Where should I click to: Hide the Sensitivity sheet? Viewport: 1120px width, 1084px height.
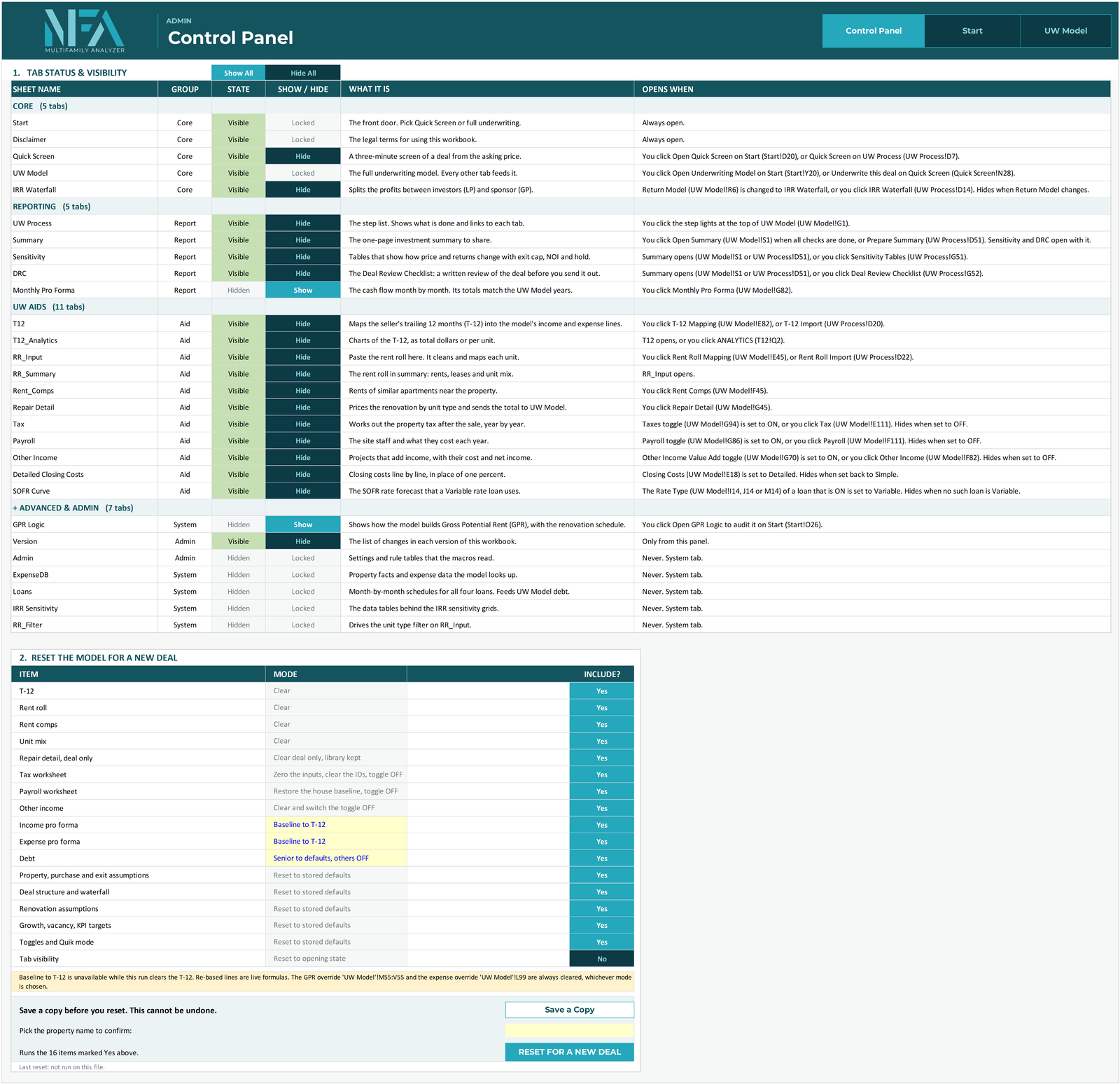click(303, 257)
